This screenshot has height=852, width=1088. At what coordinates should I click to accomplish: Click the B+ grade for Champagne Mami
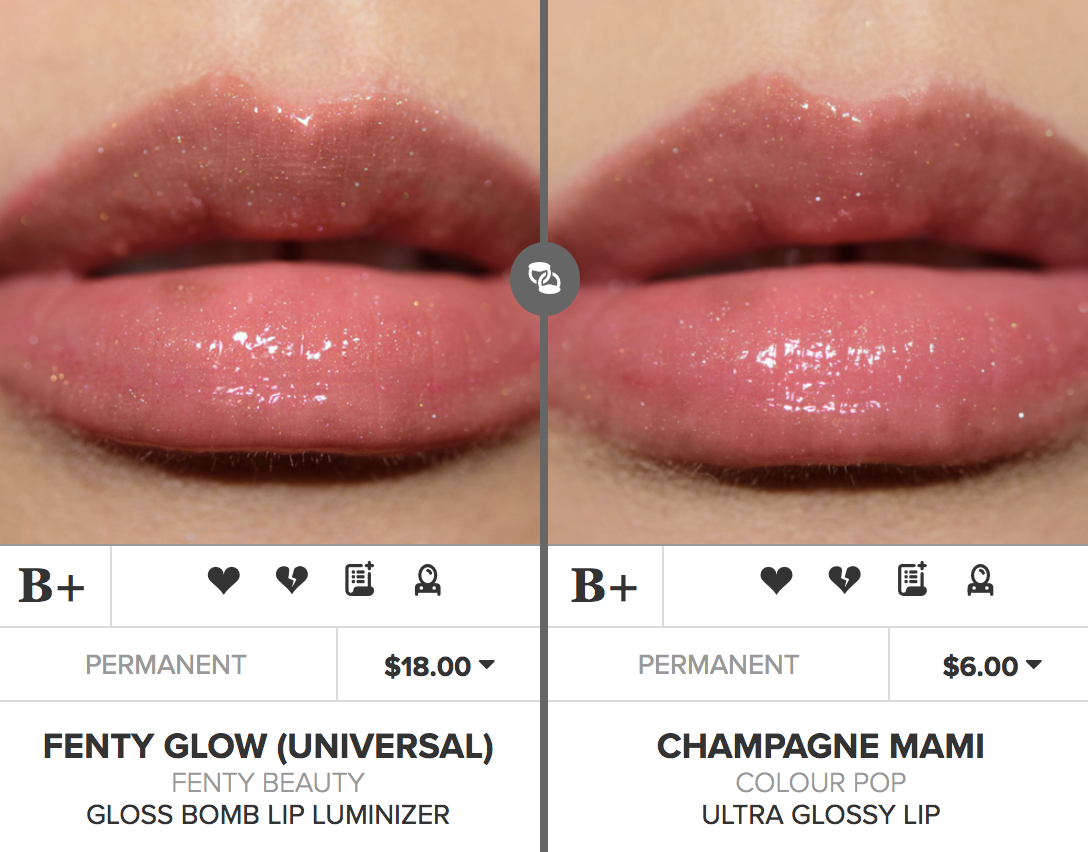(604, 587)
